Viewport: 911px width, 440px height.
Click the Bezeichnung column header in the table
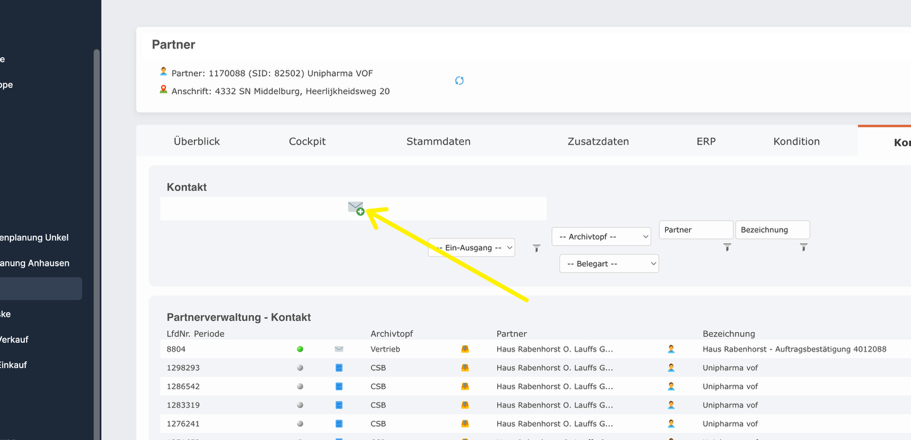[x=729, y=334]
